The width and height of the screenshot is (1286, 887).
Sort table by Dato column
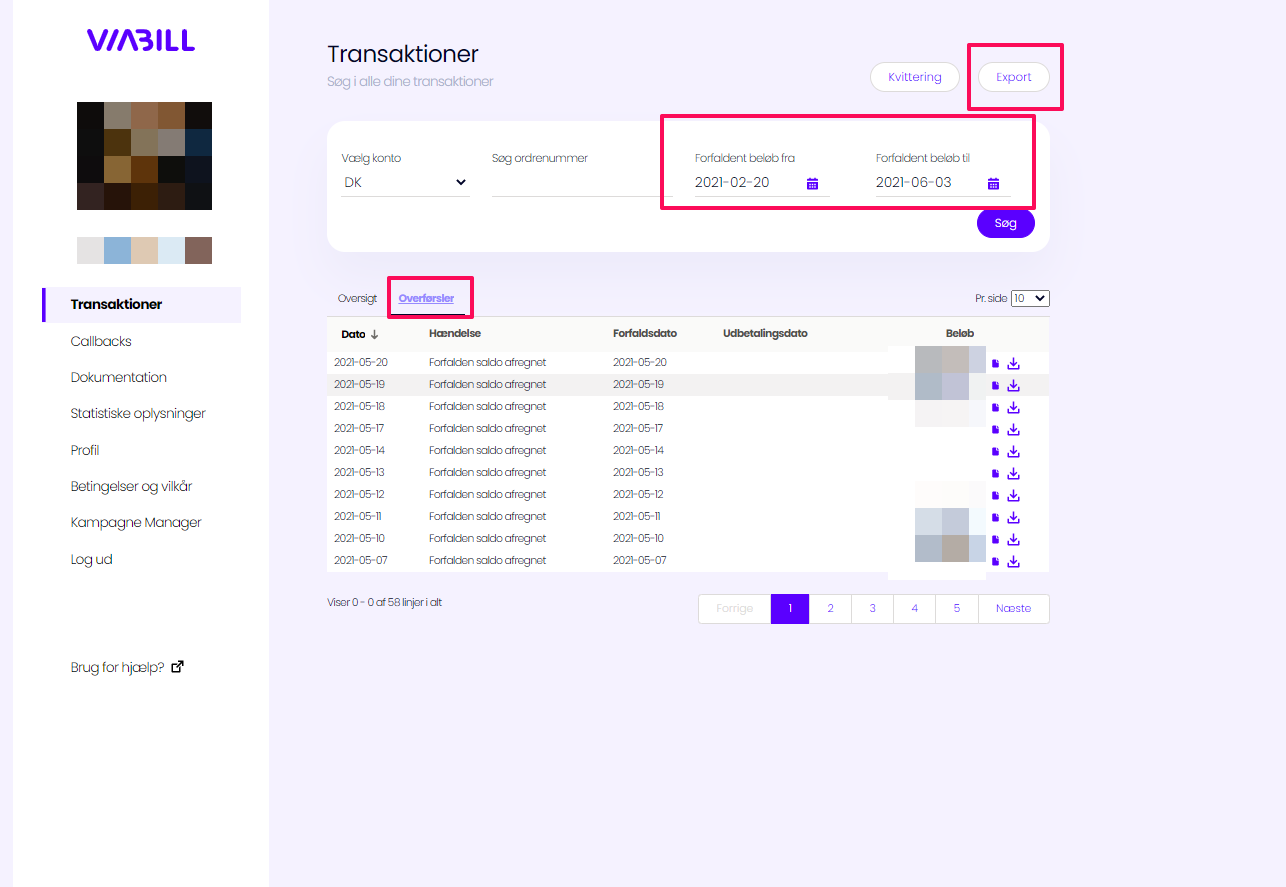click(359, 334)
